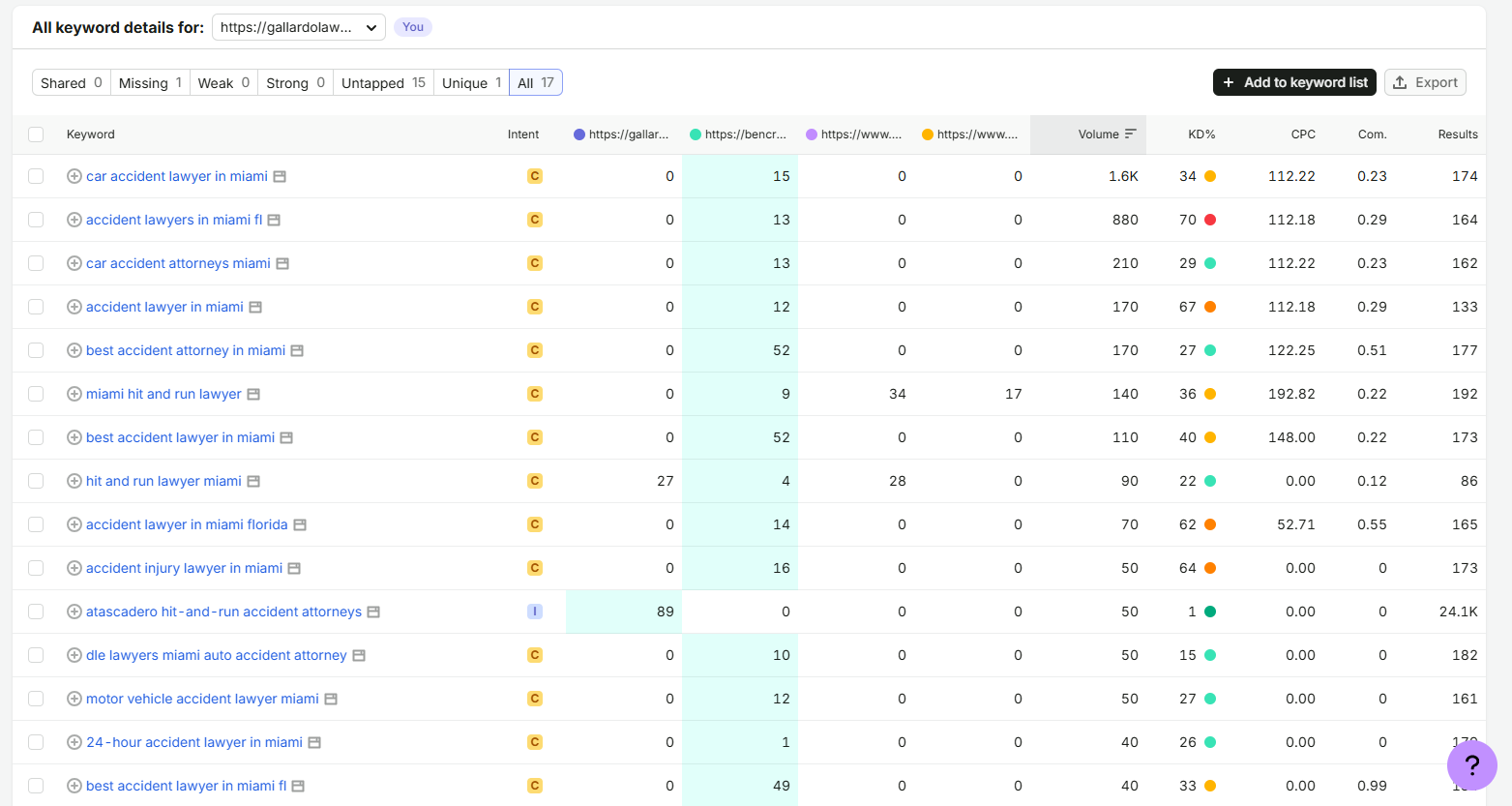
Task: Check the box for 'accident lawyers in miami fl'
Action: [36, 220]
